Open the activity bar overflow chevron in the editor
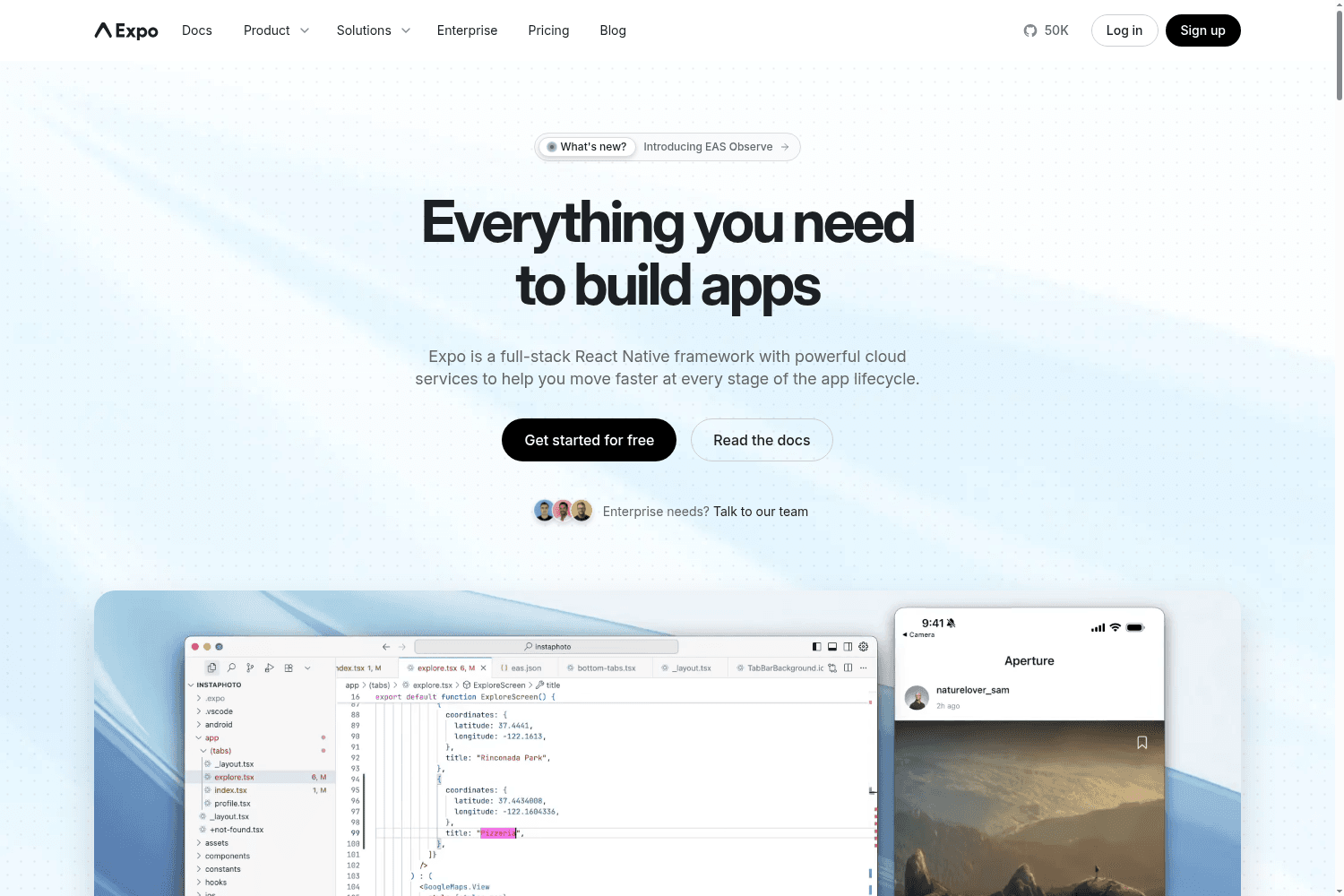 click(x=307, y=668)
